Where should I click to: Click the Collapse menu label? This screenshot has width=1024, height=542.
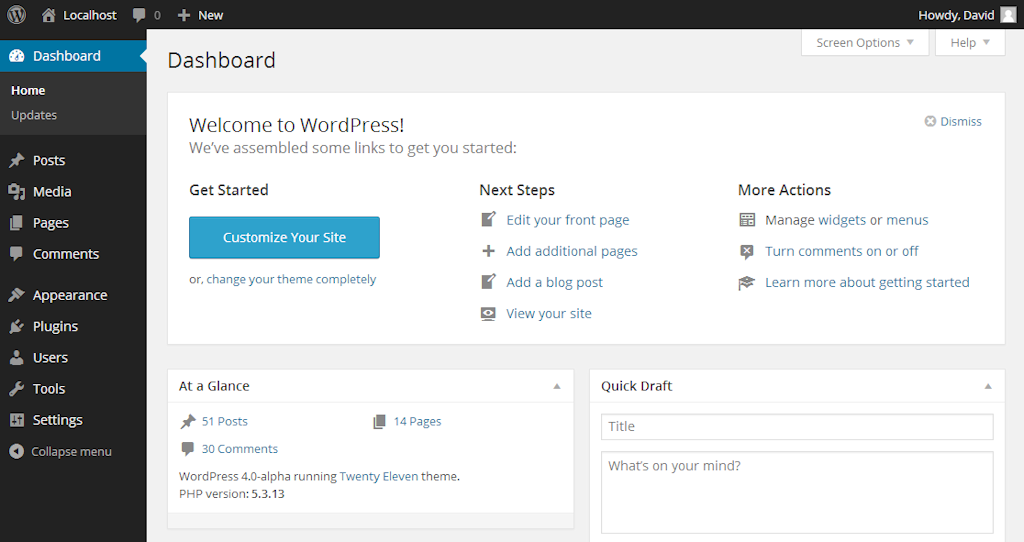pos(72,452)
